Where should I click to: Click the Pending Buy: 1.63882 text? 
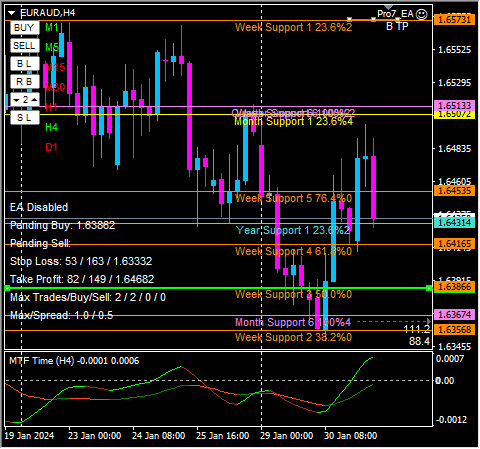pos(62,225)
